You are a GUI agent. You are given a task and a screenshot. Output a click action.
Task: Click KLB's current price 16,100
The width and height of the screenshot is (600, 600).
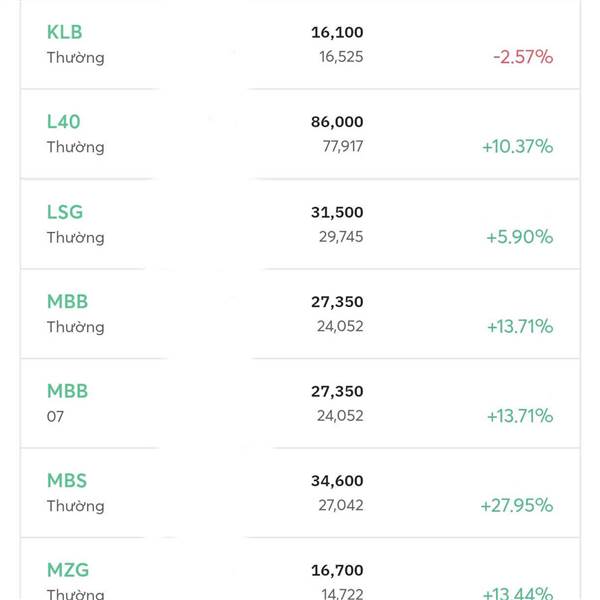click(x=337, y=33)
